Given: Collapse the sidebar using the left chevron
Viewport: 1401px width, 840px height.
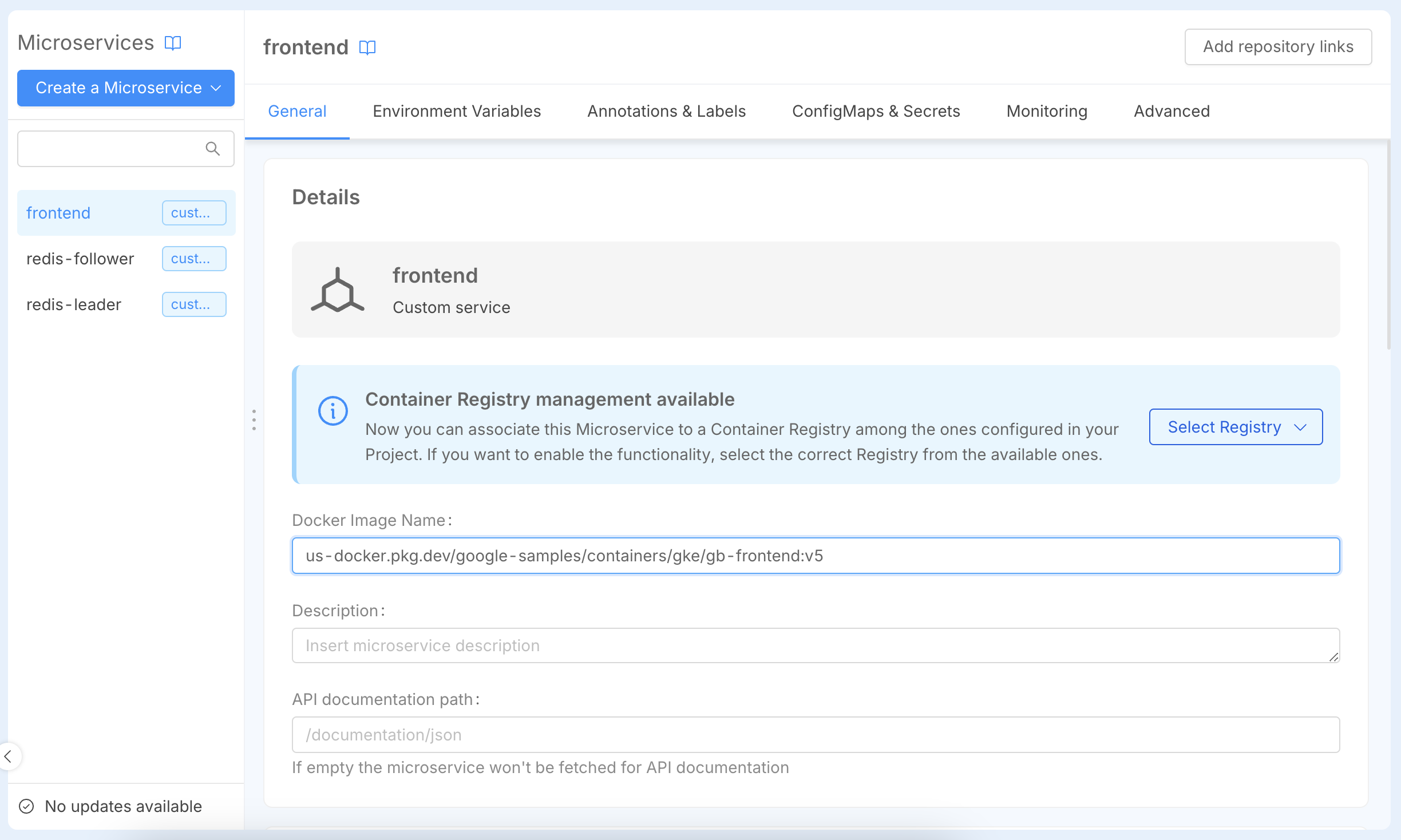Looking at the screenshot, I should (x=9, y=756).
